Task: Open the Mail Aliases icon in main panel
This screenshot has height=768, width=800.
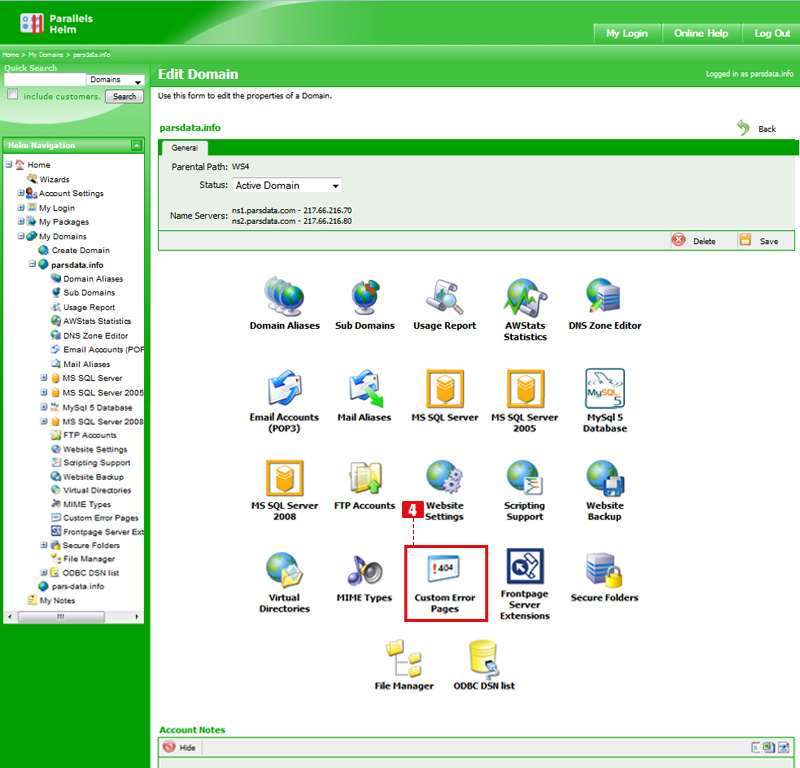Action: tap(365, 388)
